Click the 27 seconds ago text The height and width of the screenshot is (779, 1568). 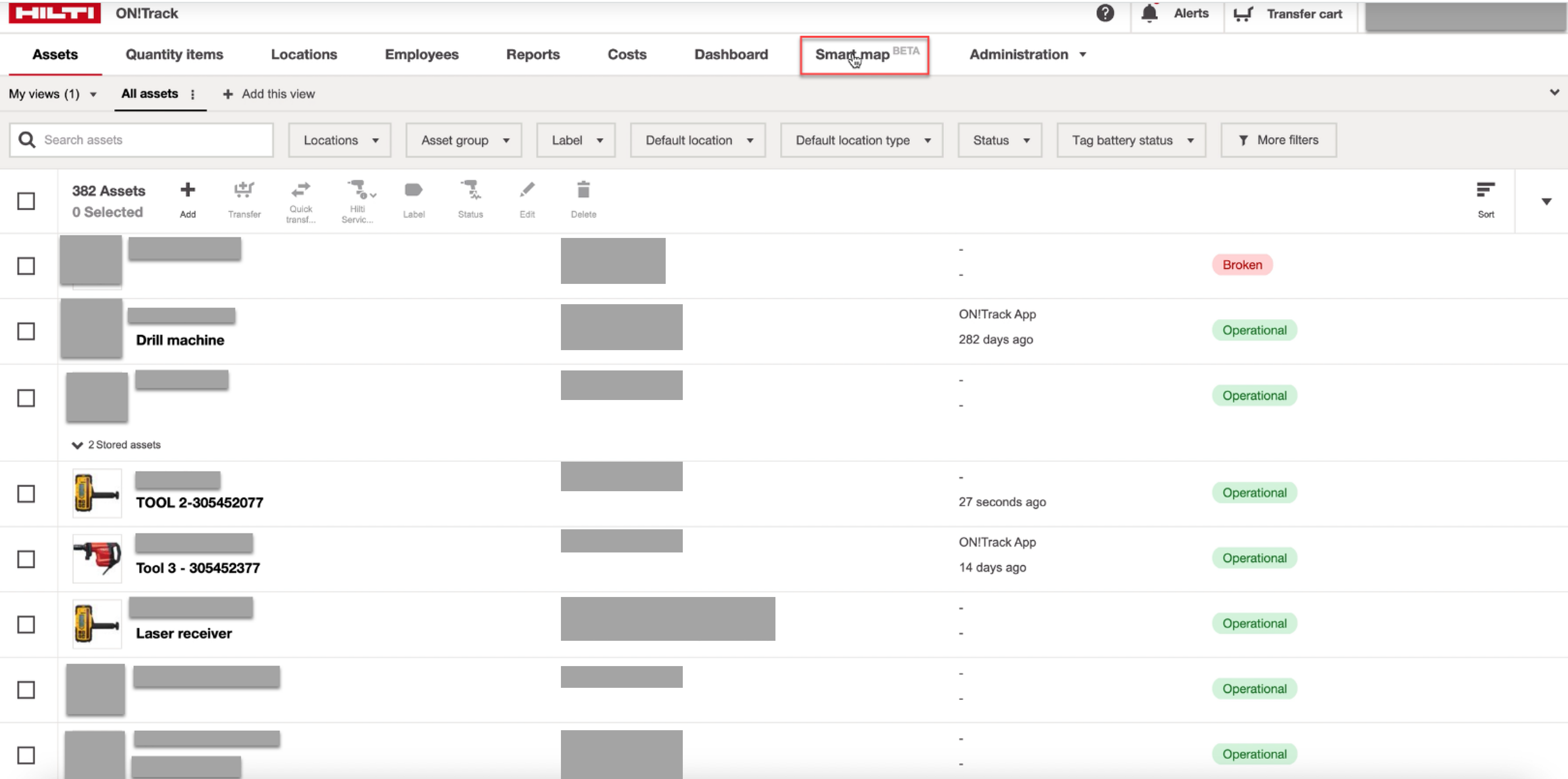1002,502
